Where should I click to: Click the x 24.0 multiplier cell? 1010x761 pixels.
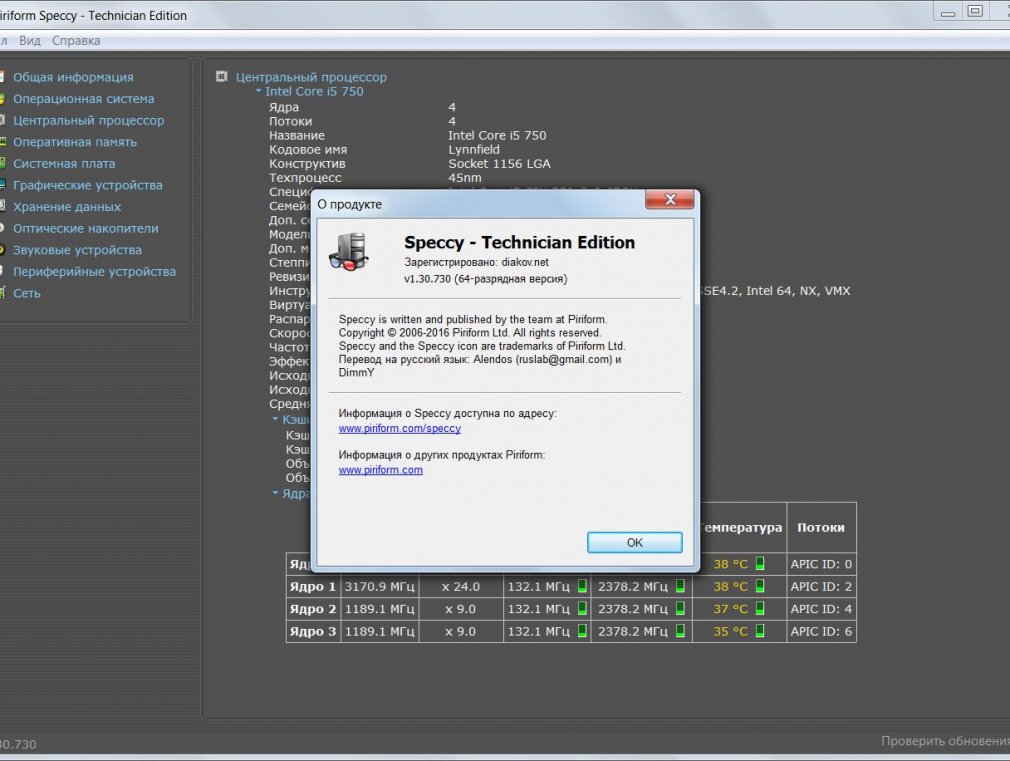pyautogui.click(x=461, y=586)
